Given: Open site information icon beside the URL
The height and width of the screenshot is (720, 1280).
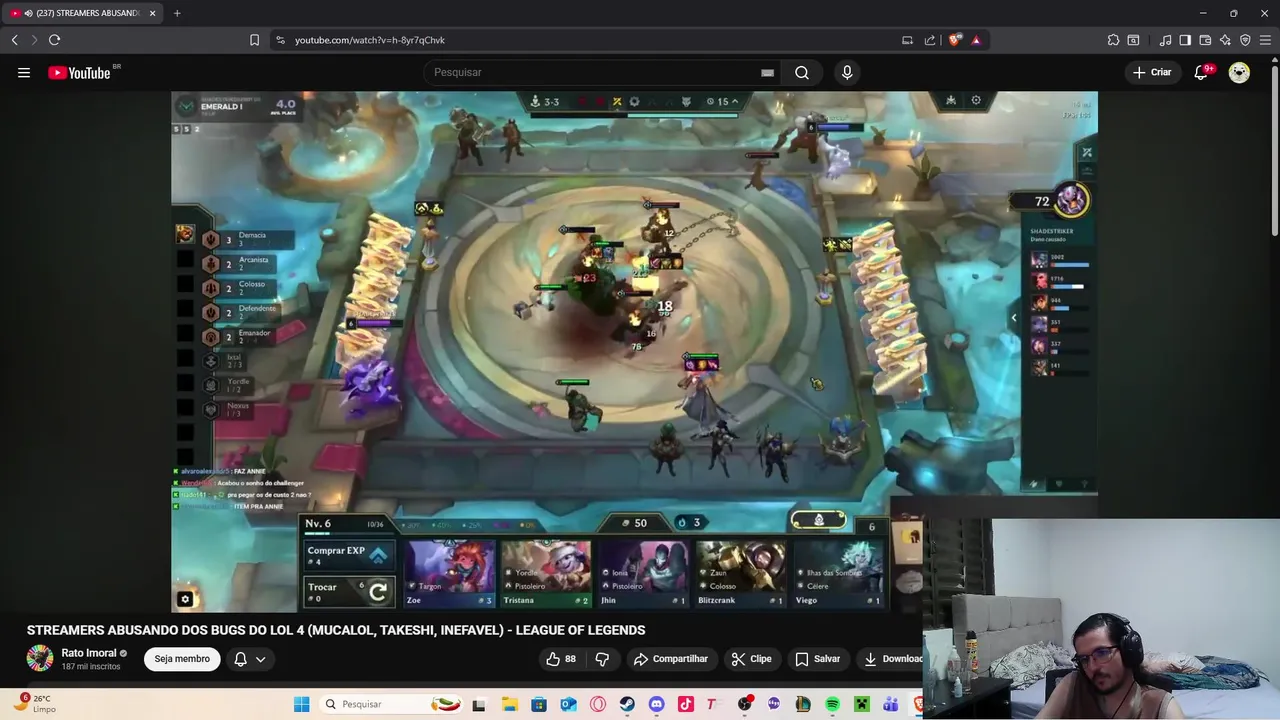Looking at the screenshot, I should [x=280, y=40].
